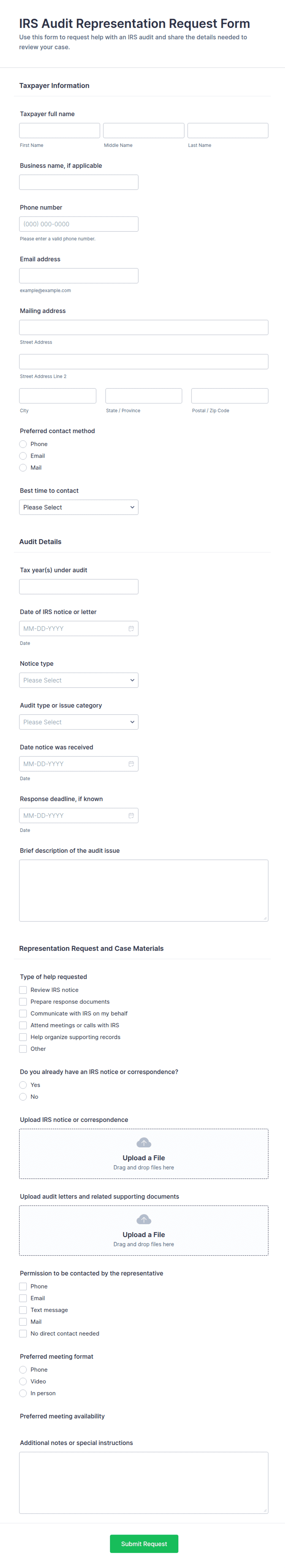Choose Video as preferred meeting format

[x=23, y=1381]
